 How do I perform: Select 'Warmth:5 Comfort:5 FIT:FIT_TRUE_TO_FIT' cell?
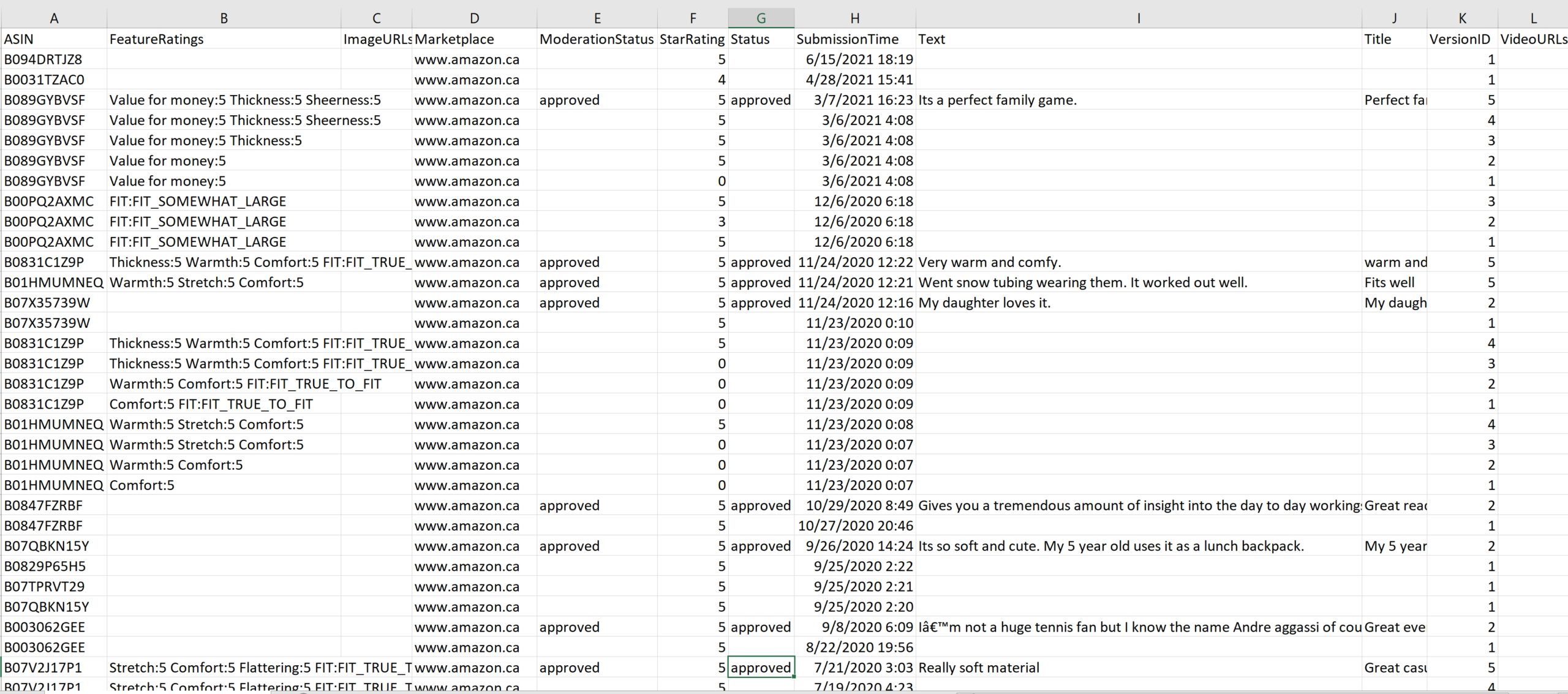224,384
